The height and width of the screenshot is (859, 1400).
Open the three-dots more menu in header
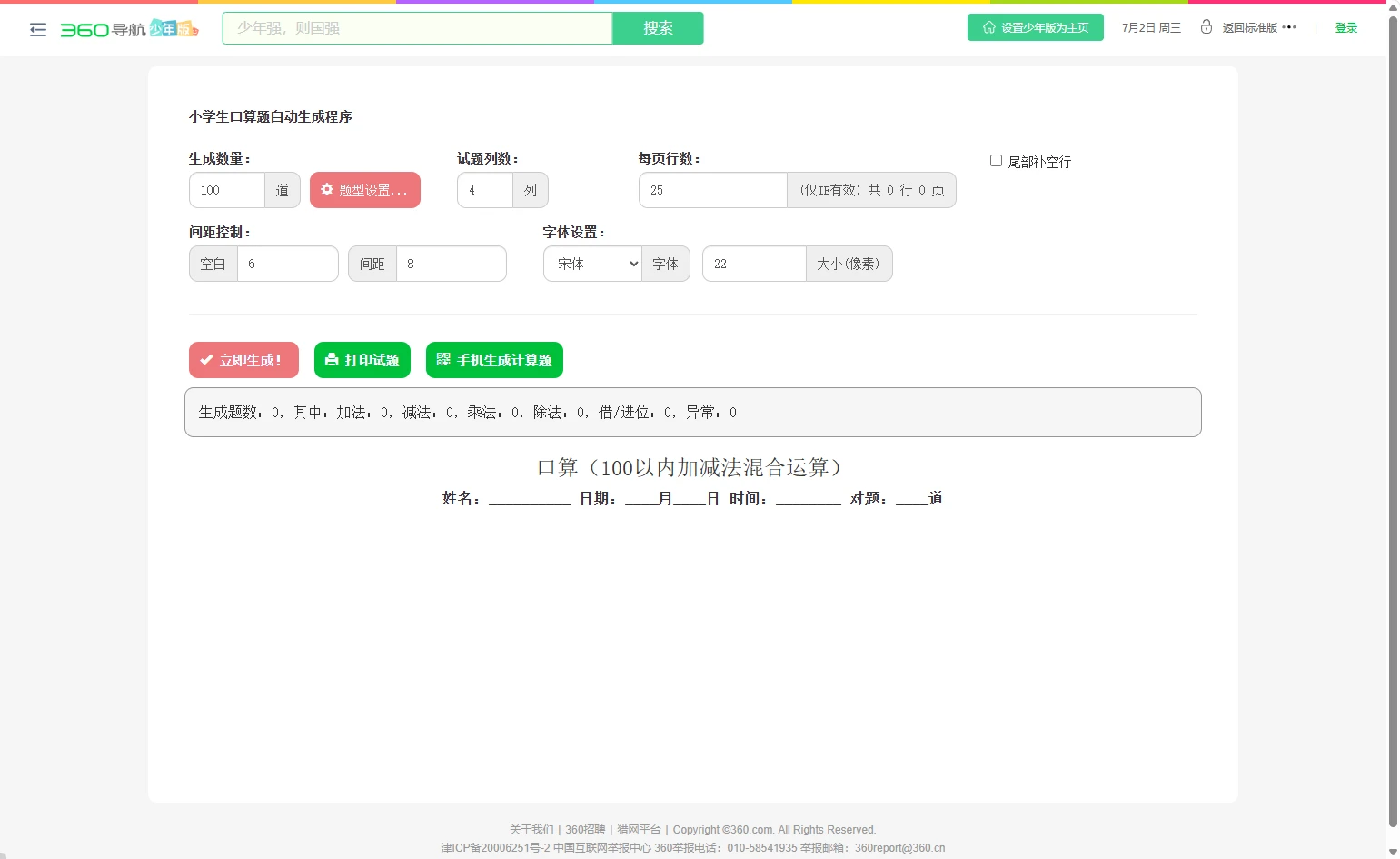click(x=1289, y=27)
